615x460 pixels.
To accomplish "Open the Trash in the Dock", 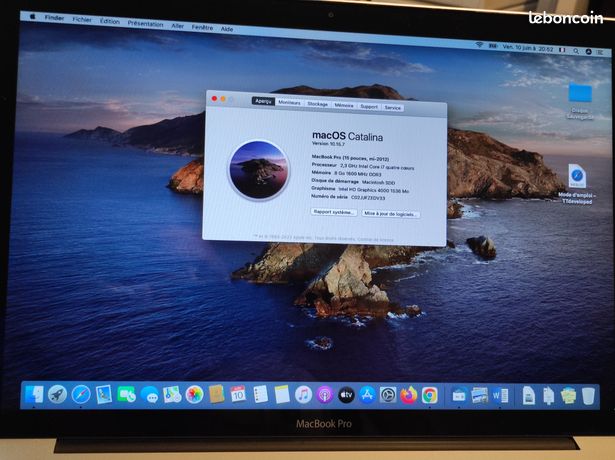I will [588, 396].
